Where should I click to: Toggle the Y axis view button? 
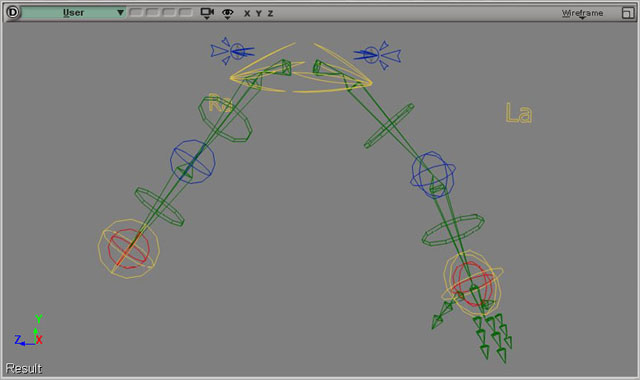258,13
